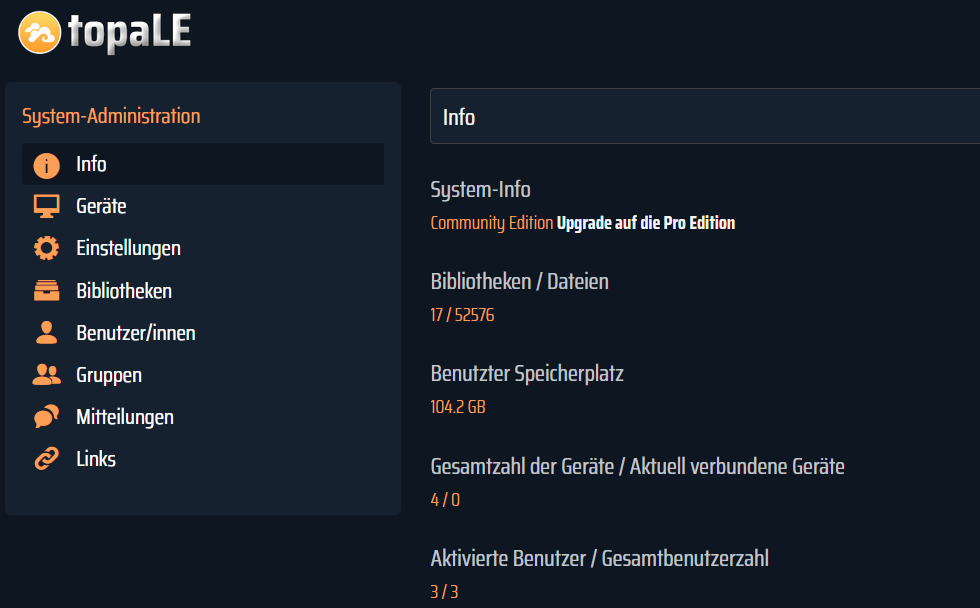980x608 pixels.
Task: Click the topaLE cloud logo icon
Action: 40,33
